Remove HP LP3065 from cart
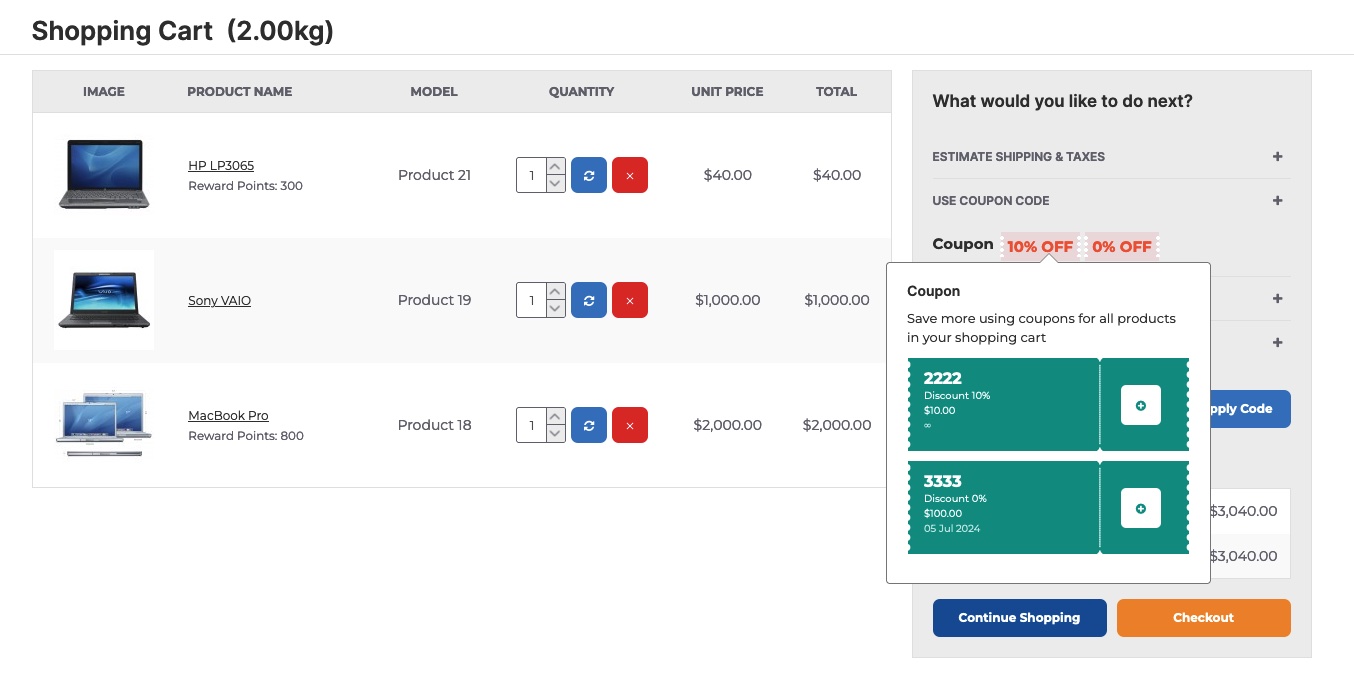Viewport: 1354px width, 692px height. coord(630,175)
